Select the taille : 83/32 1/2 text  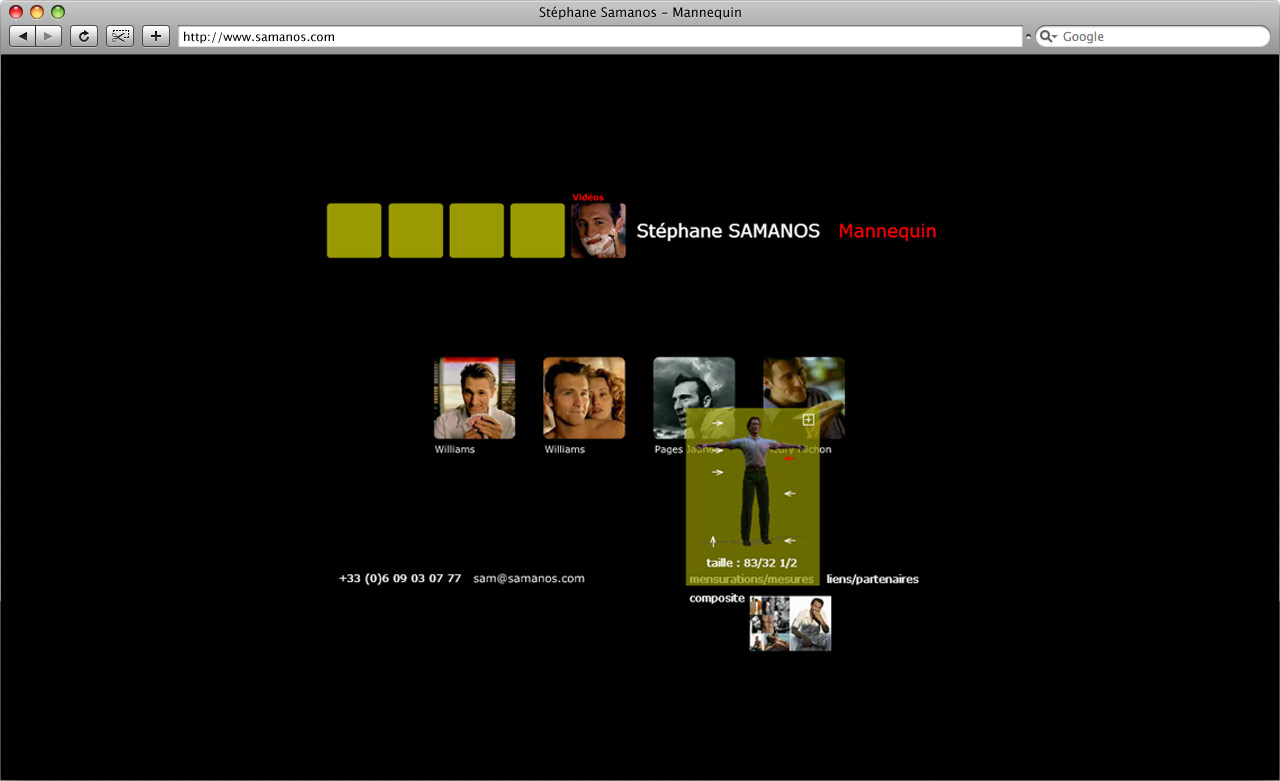pyautogui.click(x=752, y=563)
